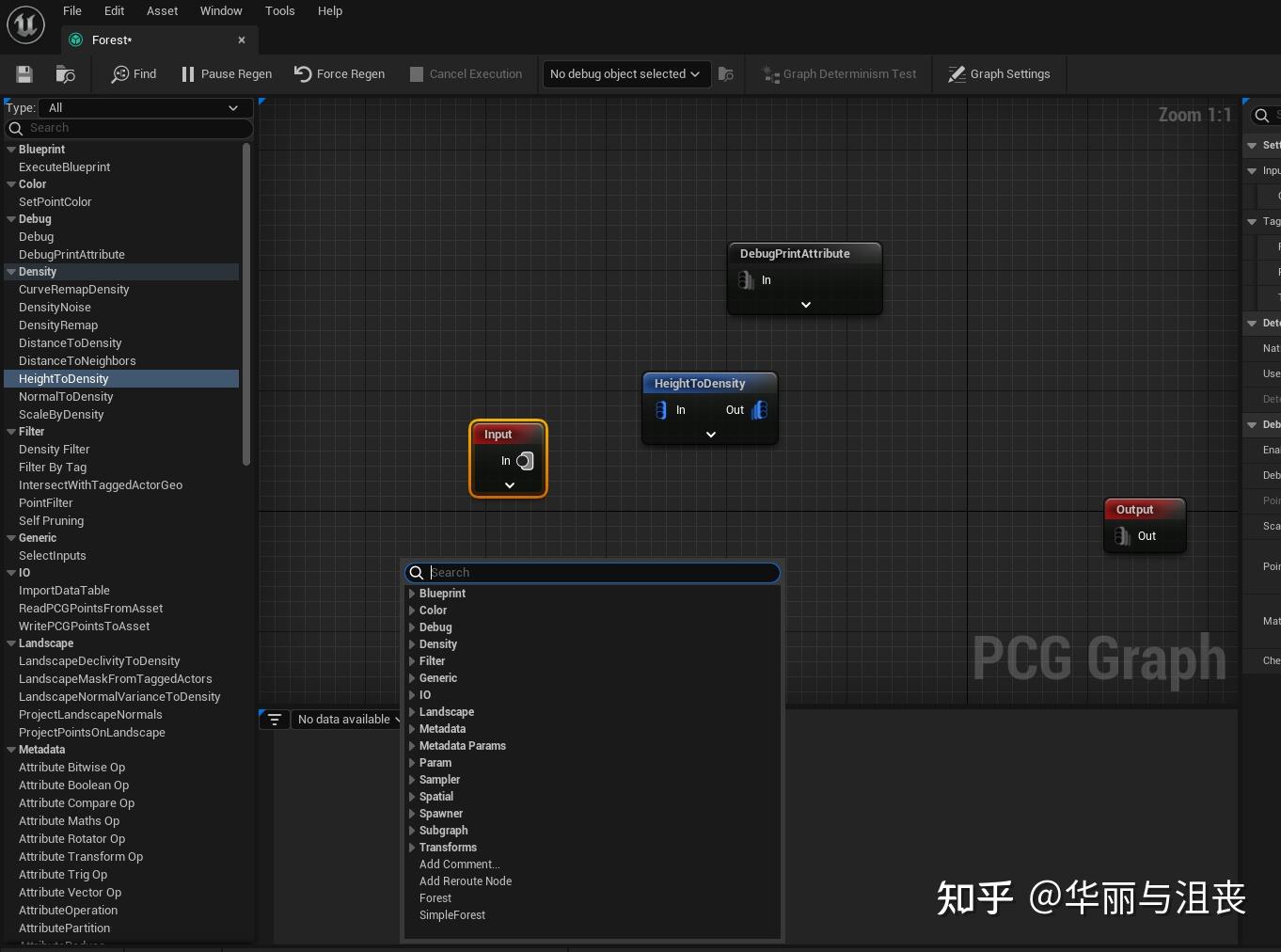Browse to graph asset in Content Browser
The height and width of the screenshot is (952, 1281).
click(64, 74)
